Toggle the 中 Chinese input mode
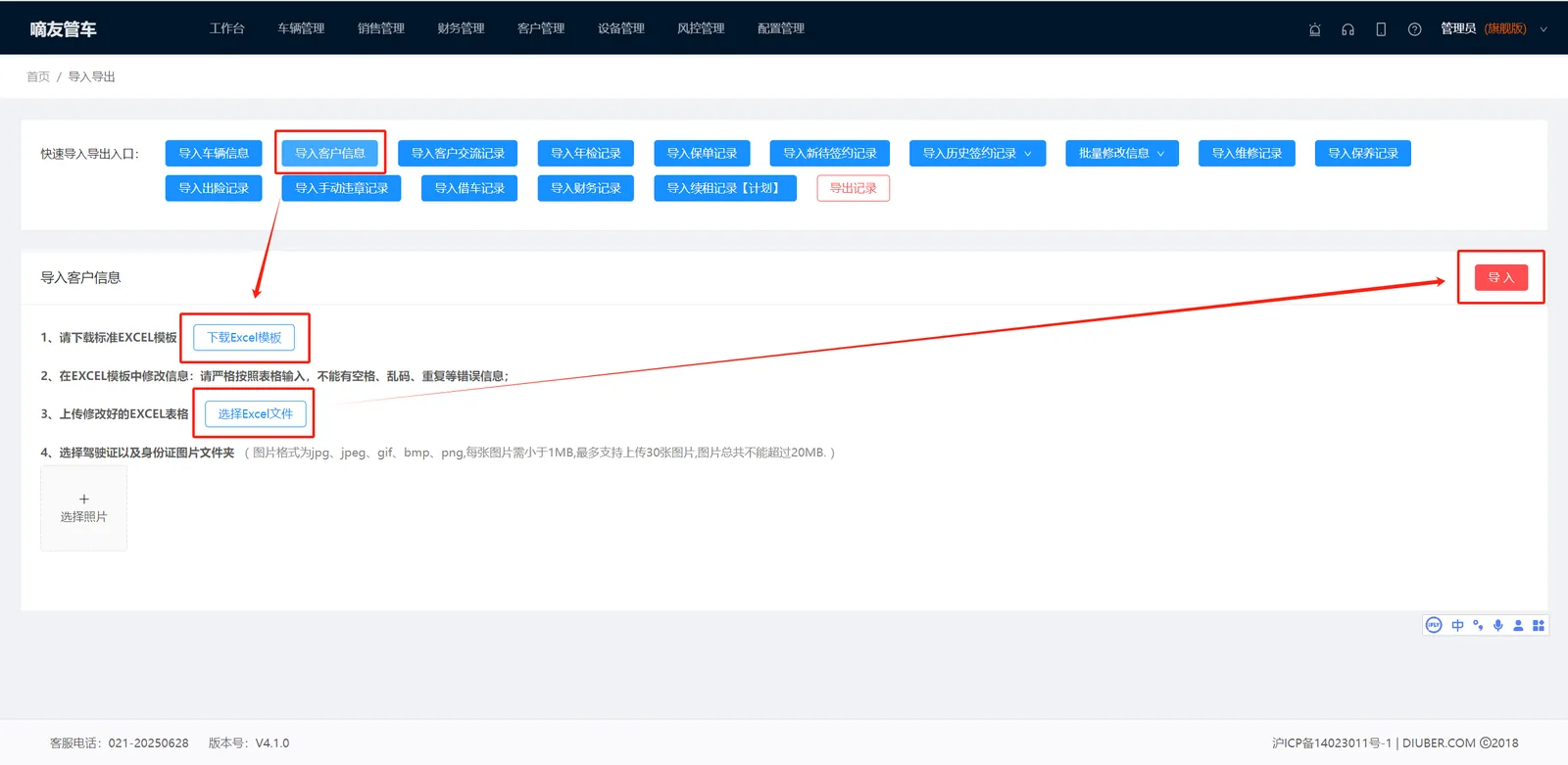 pyautogui.click(x=1457, y=625)
